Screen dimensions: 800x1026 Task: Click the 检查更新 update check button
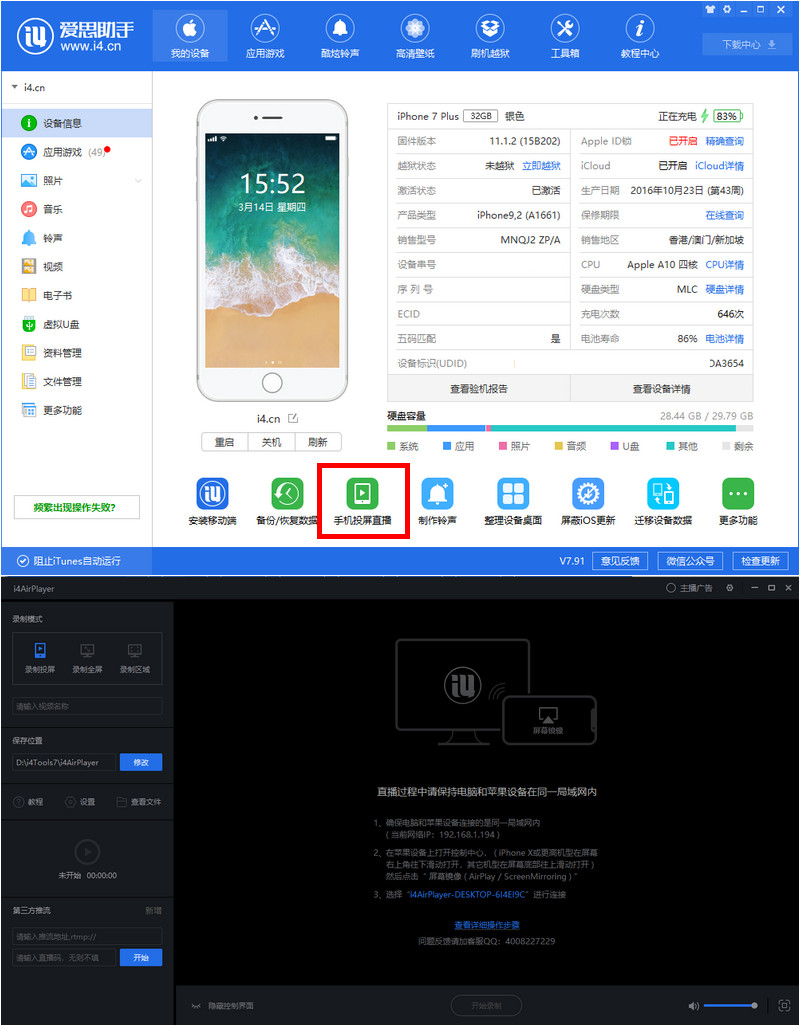pyautogui.click(x=761, y=561)
